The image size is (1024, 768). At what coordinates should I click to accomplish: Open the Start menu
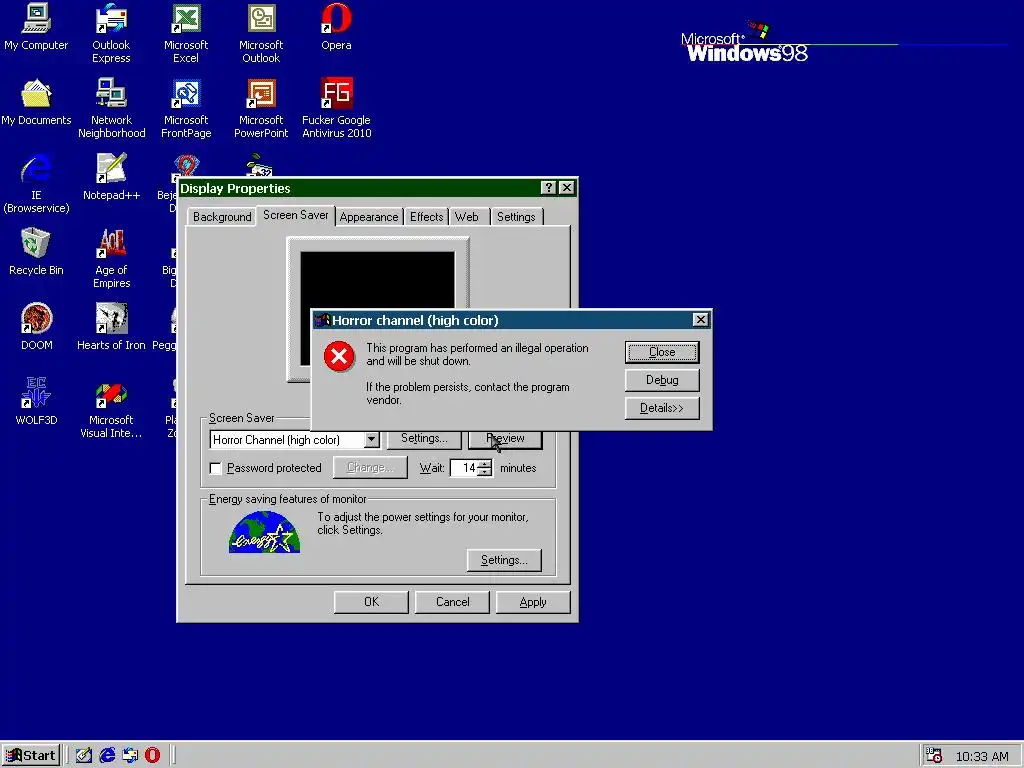coord(31,756)
